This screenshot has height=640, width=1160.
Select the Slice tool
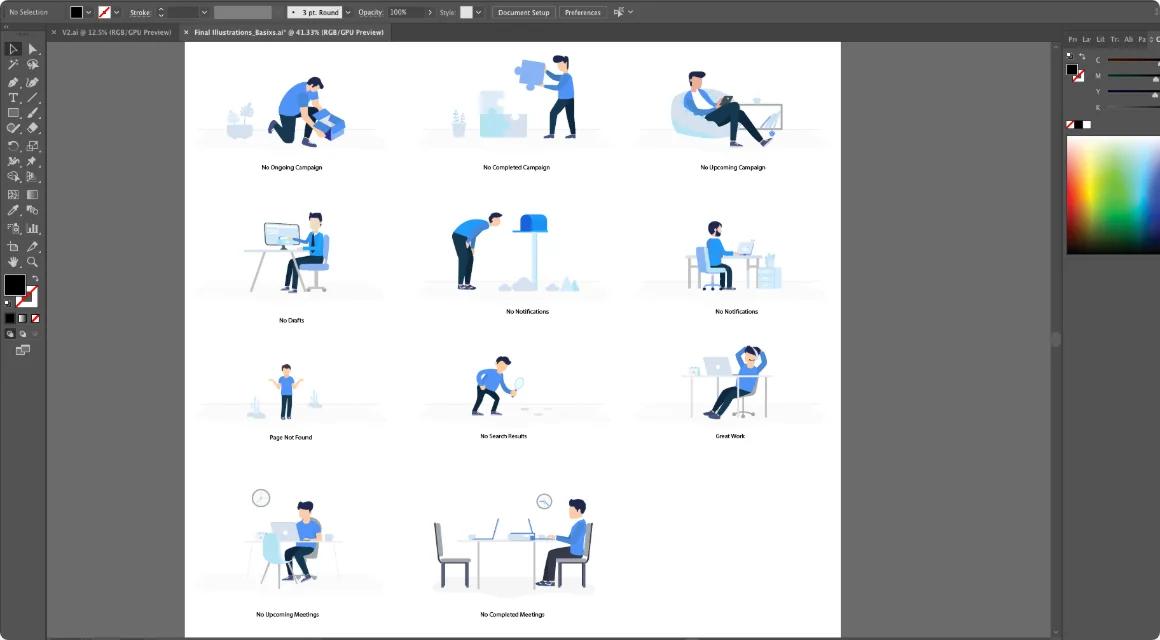[x=33, y=246]
